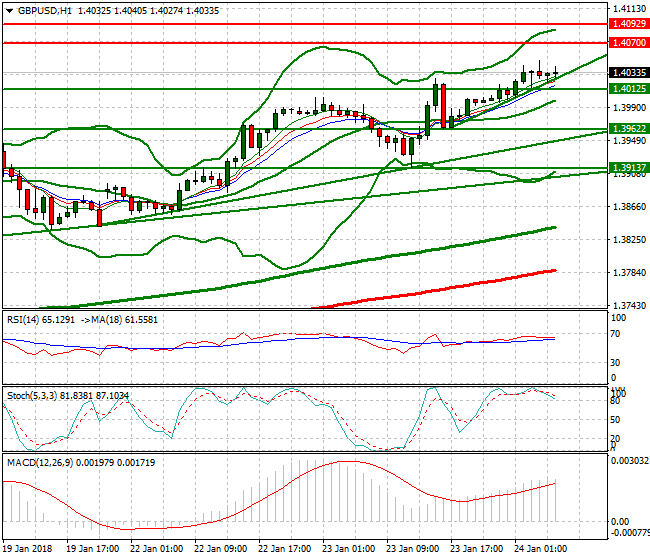Click the MACD zero level label 0.00
Screen dimensions: 650x560
coord(620,521)
